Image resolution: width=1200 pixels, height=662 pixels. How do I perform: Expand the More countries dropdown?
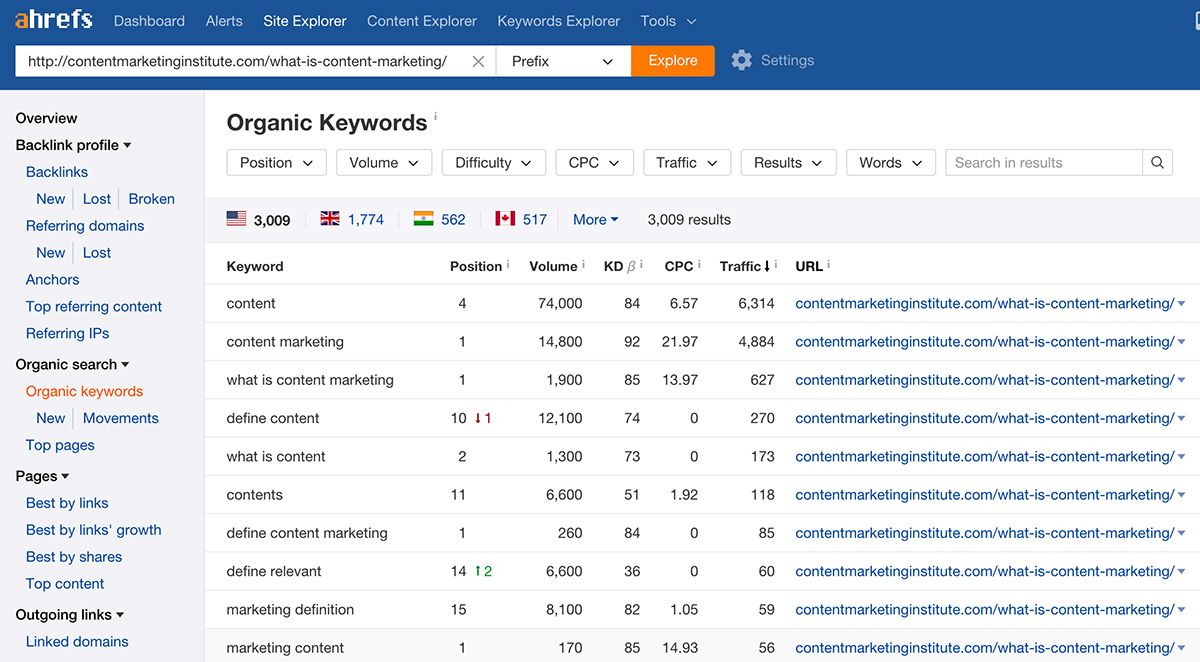click(596, 219)
